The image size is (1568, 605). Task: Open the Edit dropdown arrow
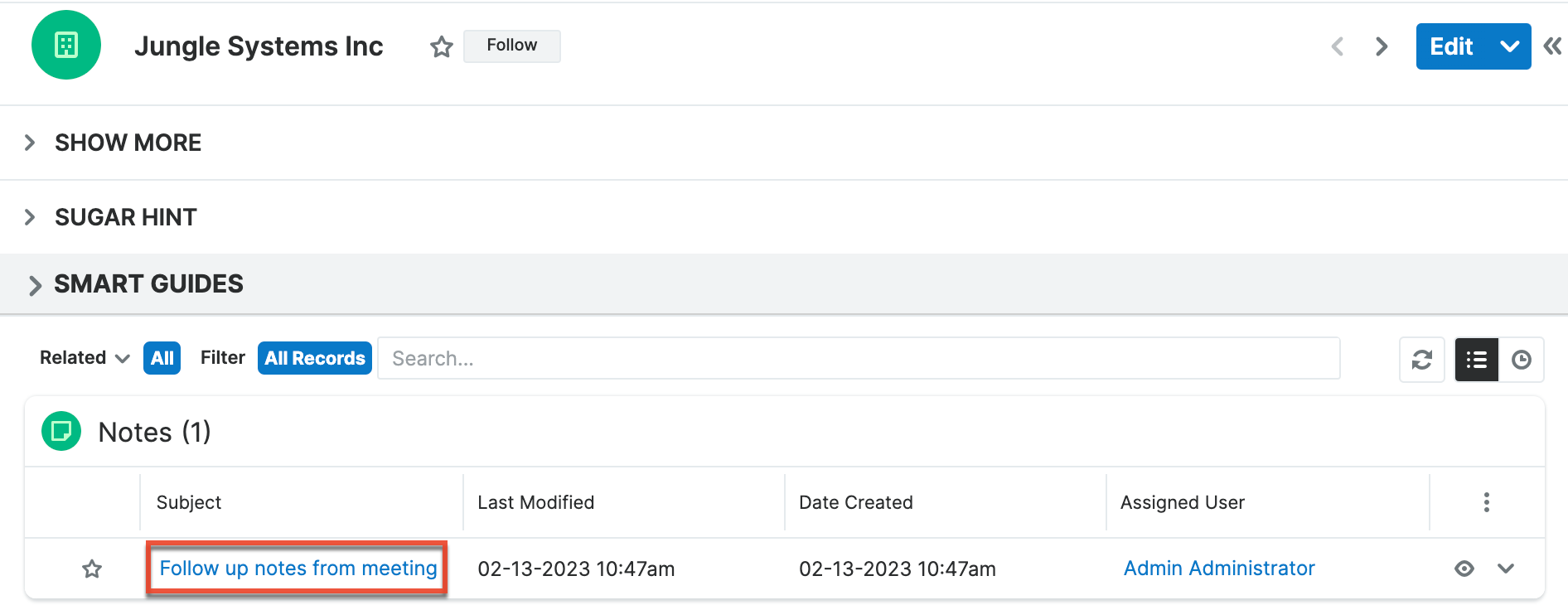[x=1508, y=46]
